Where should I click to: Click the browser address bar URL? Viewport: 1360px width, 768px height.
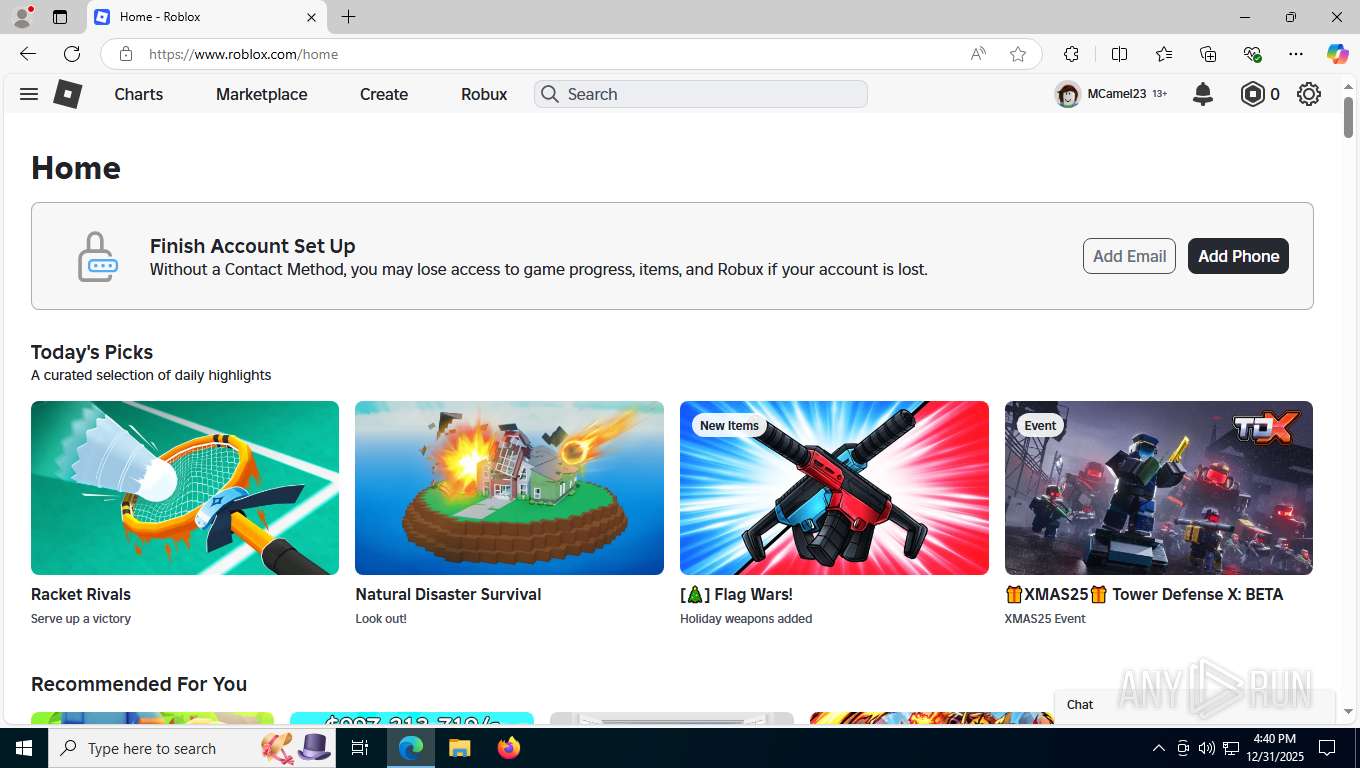pyautogui.click(x=244, y=54)
